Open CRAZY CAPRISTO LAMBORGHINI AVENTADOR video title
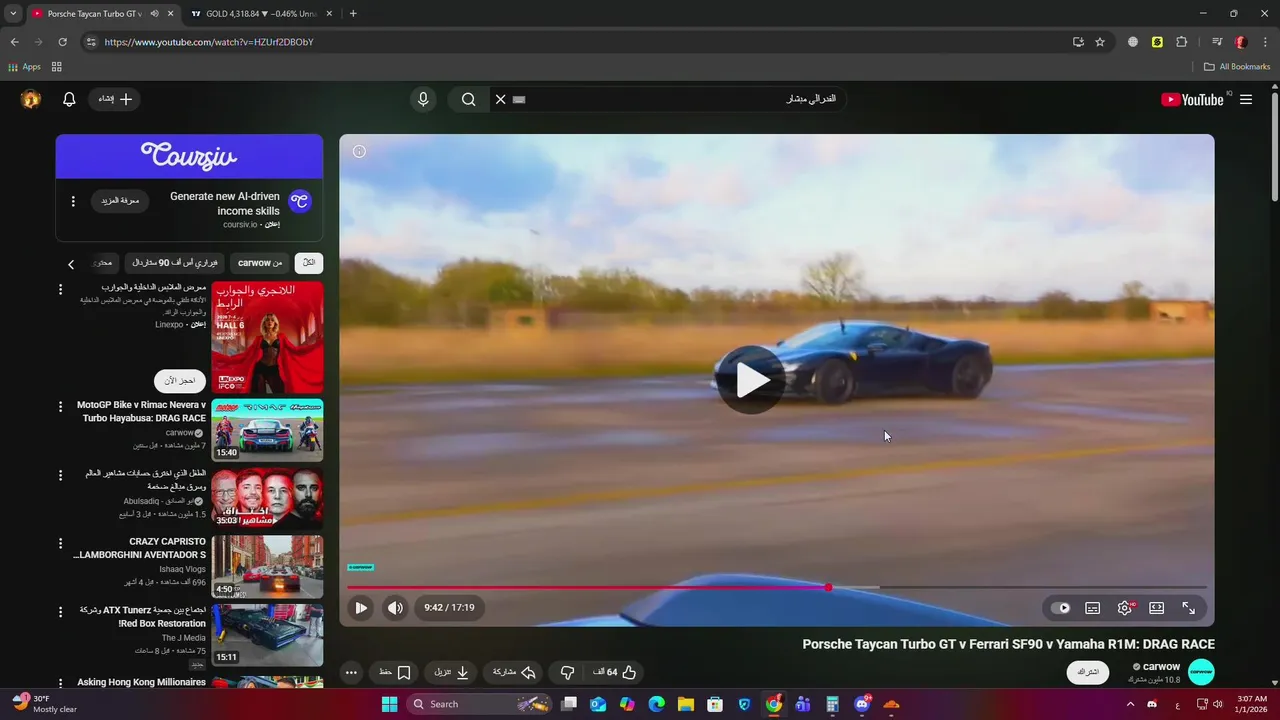The width and height of the screenshot is (1280, 720). coord(140,548)
